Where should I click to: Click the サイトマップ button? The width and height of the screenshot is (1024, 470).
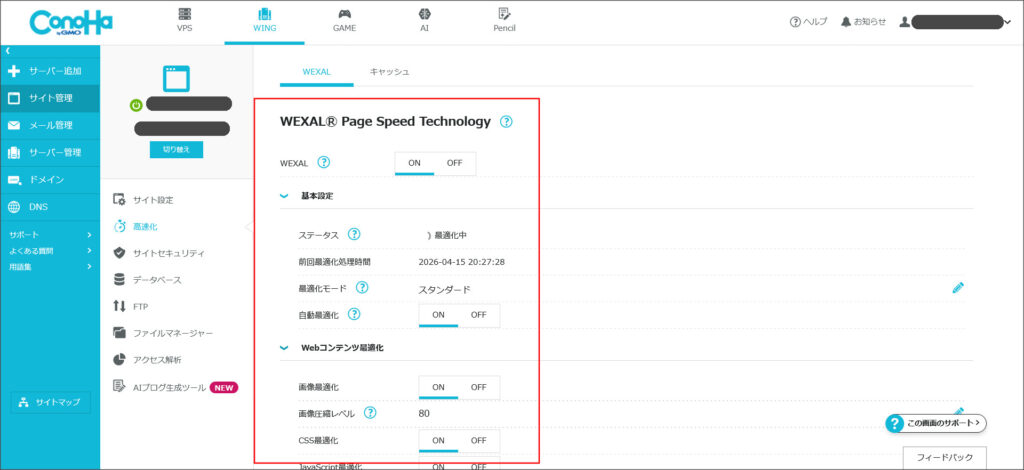pos(50,402)
